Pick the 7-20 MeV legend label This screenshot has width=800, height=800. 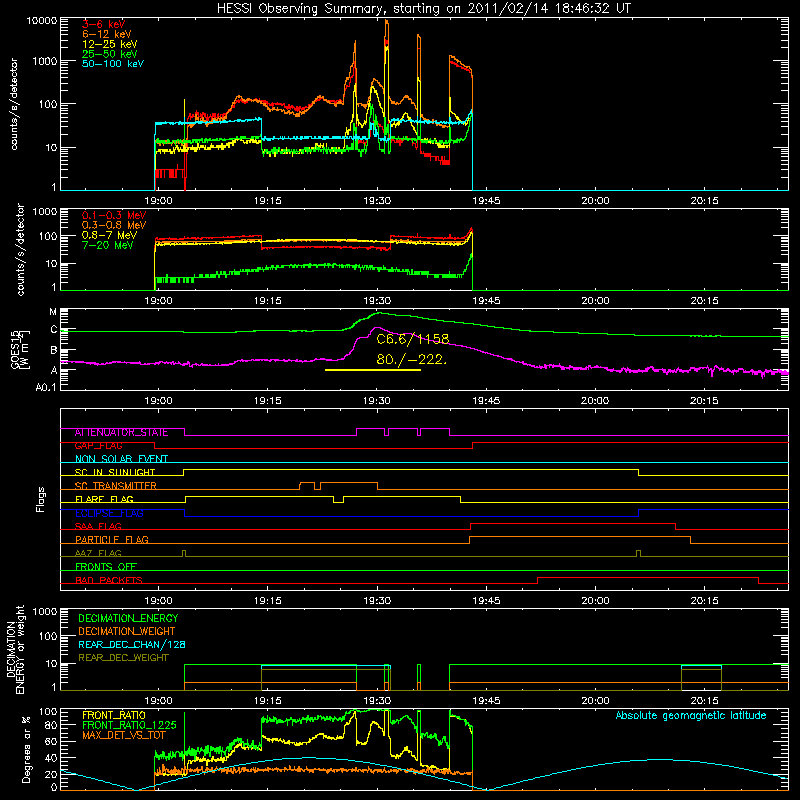coord(108,245)
